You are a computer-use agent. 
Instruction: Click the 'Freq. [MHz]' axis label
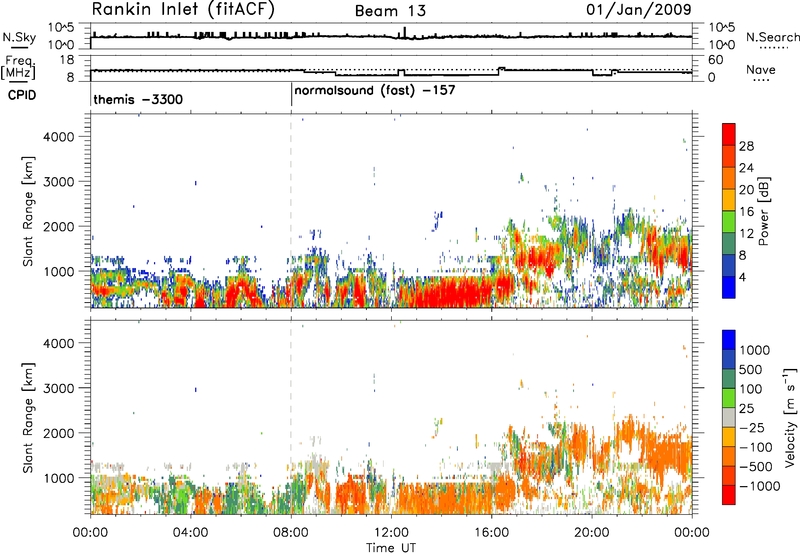point(19,68)
